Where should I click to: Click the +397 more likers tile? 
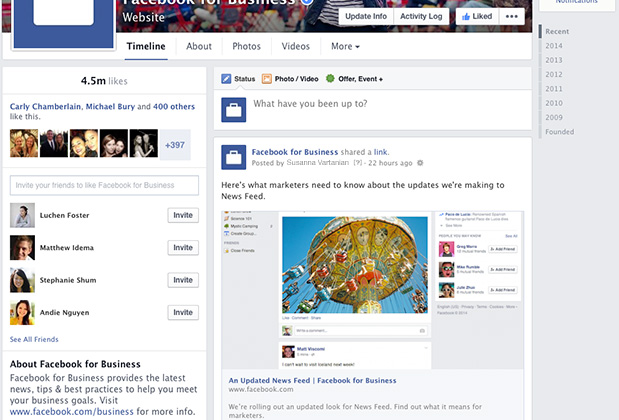[175, 145]
